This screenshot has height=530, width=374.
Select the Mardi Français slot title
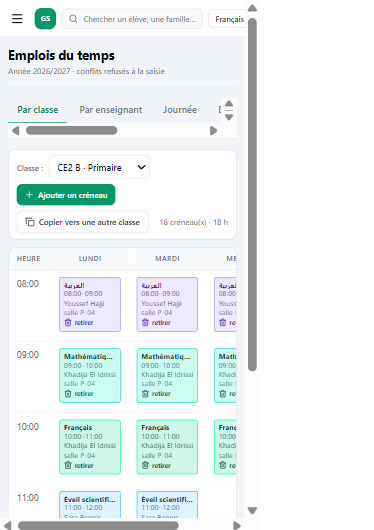155,428
